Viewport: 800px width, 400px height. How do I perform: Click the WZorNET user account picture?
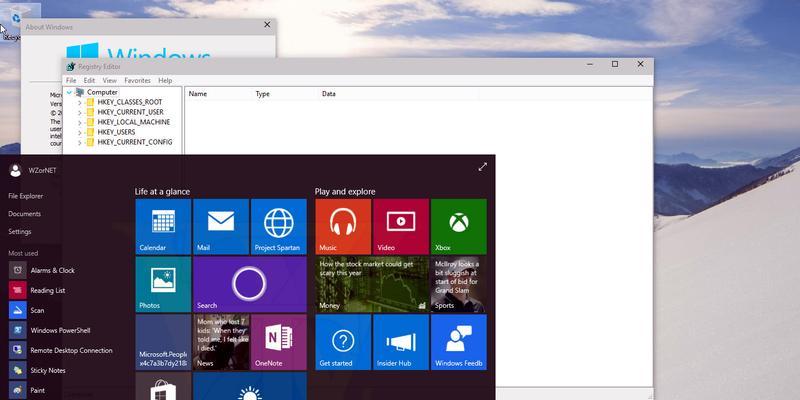(15, 170)
